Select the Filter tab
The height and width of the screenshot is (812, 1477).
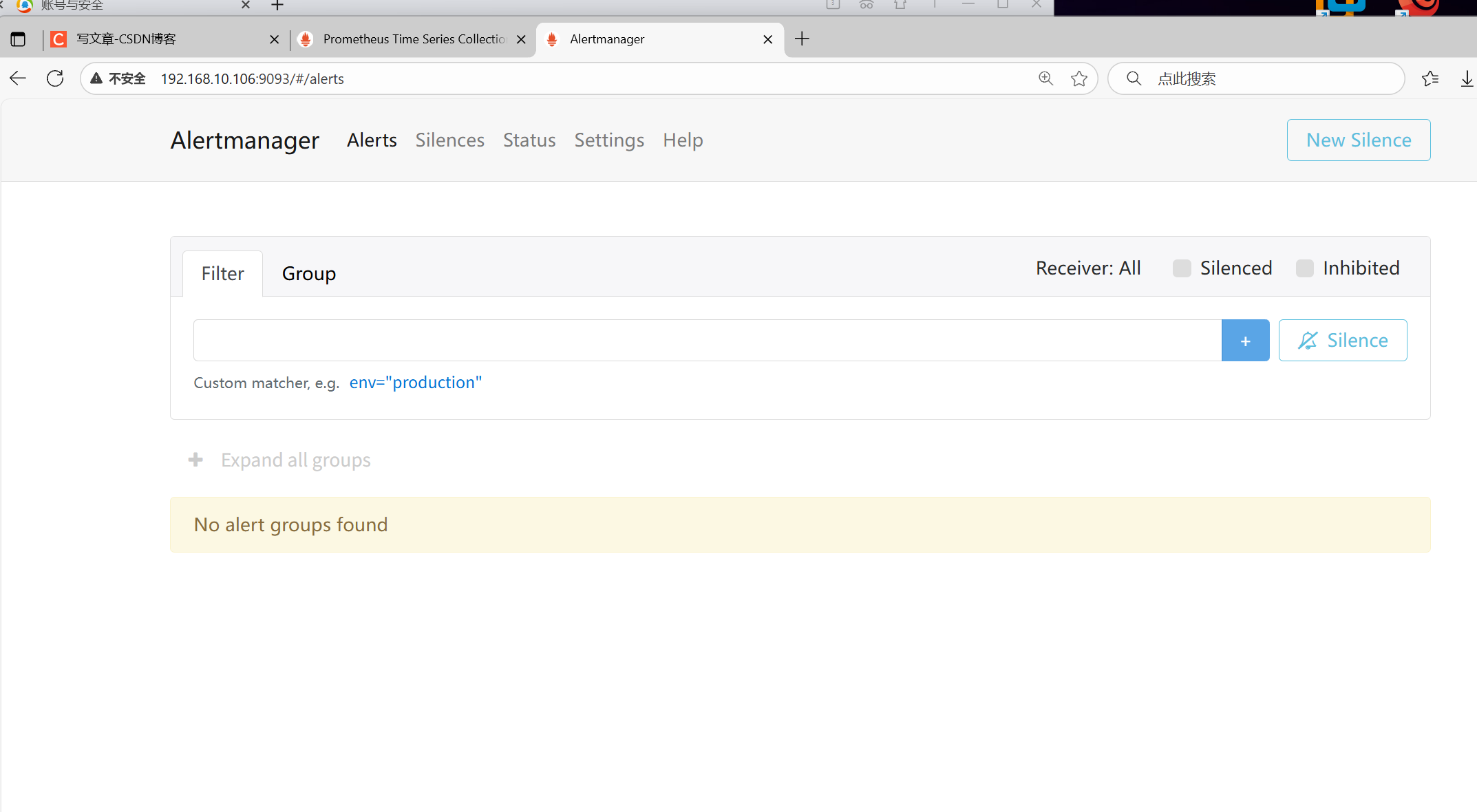222,274
